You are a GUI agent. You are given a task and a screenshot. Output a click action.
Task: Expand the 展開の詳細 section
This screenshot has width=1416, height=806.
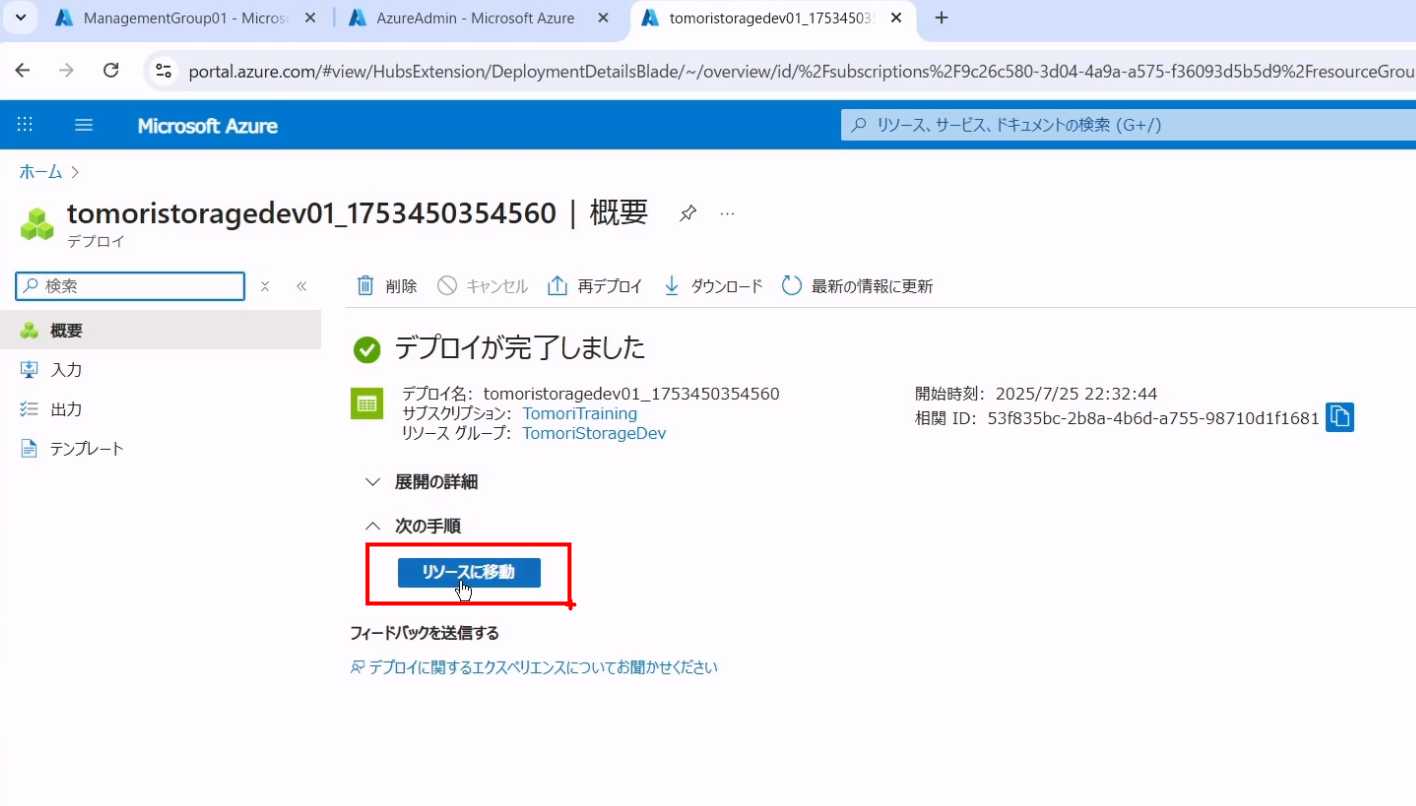(421, 482)
